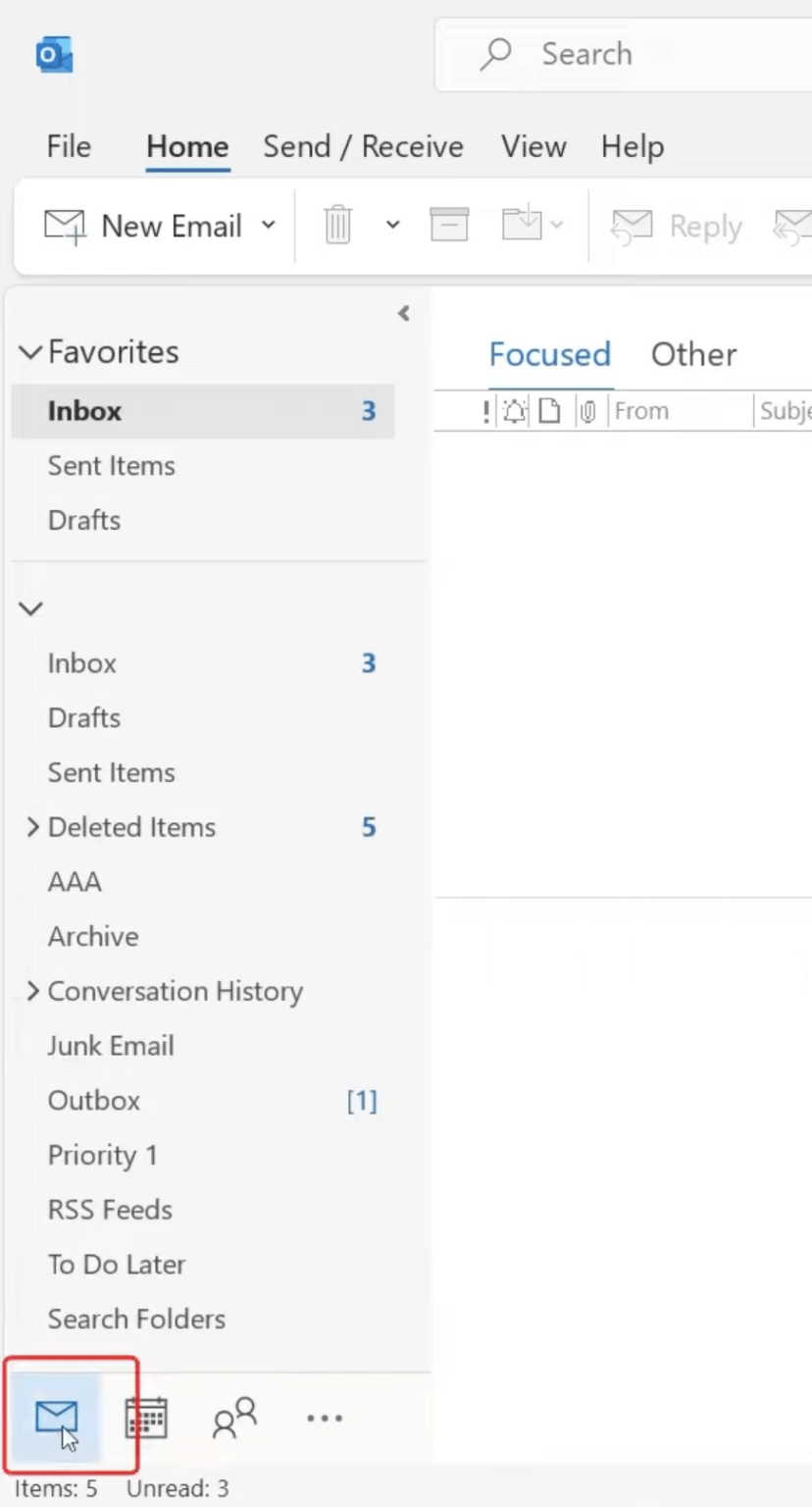The height and width of the screenshot is (1507, 812).
Task: Sort messages by the importance column header
Action: [x=484, y=411]
